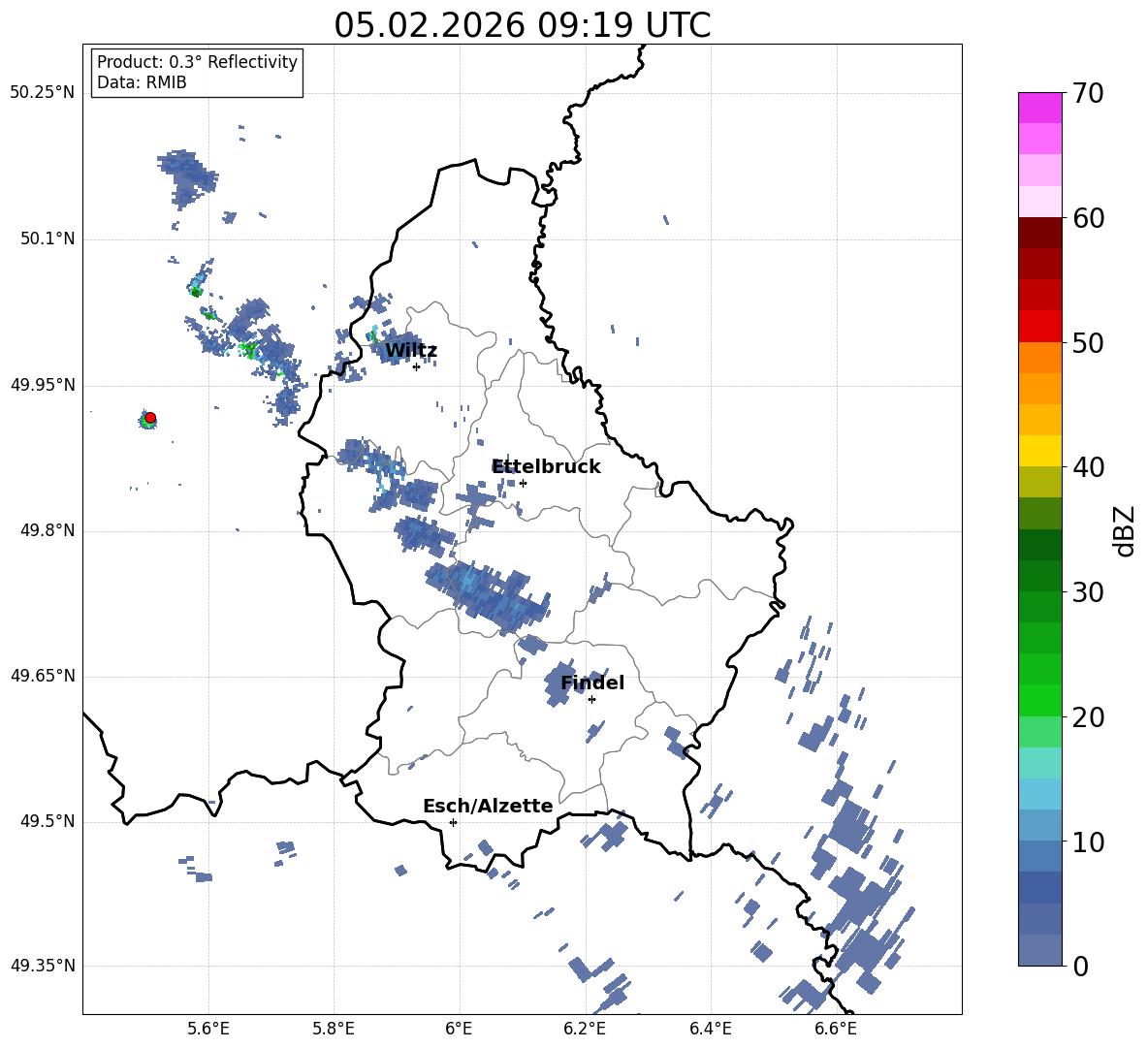Click the 0 tick on colorbar

[1080, 966]
